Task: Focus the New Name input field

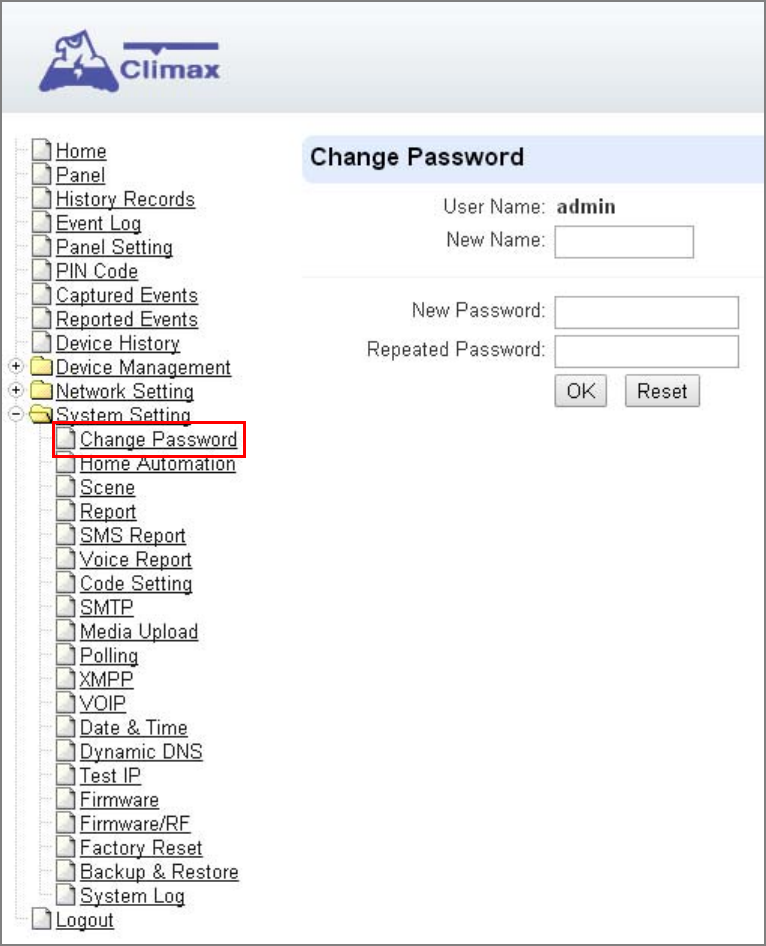Action: pos(624,242)
